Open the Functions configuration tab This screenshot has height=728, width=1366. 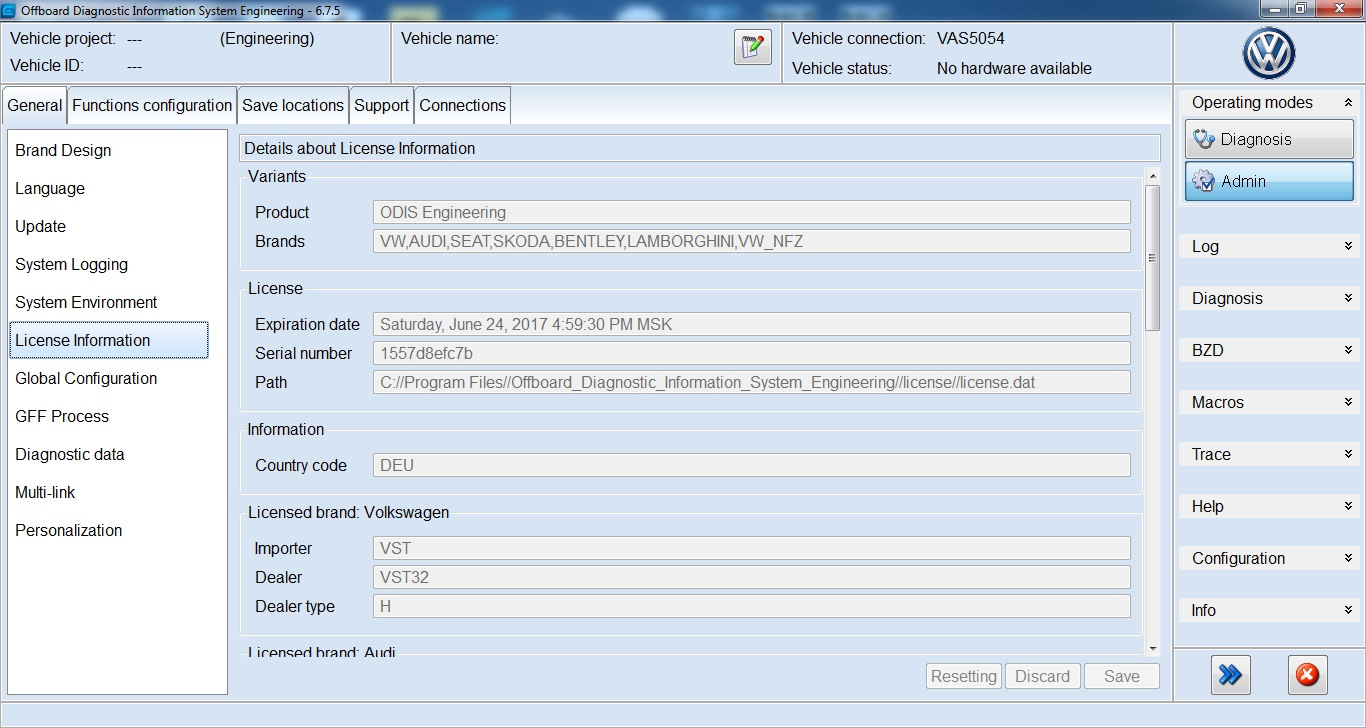click(152, 105)
